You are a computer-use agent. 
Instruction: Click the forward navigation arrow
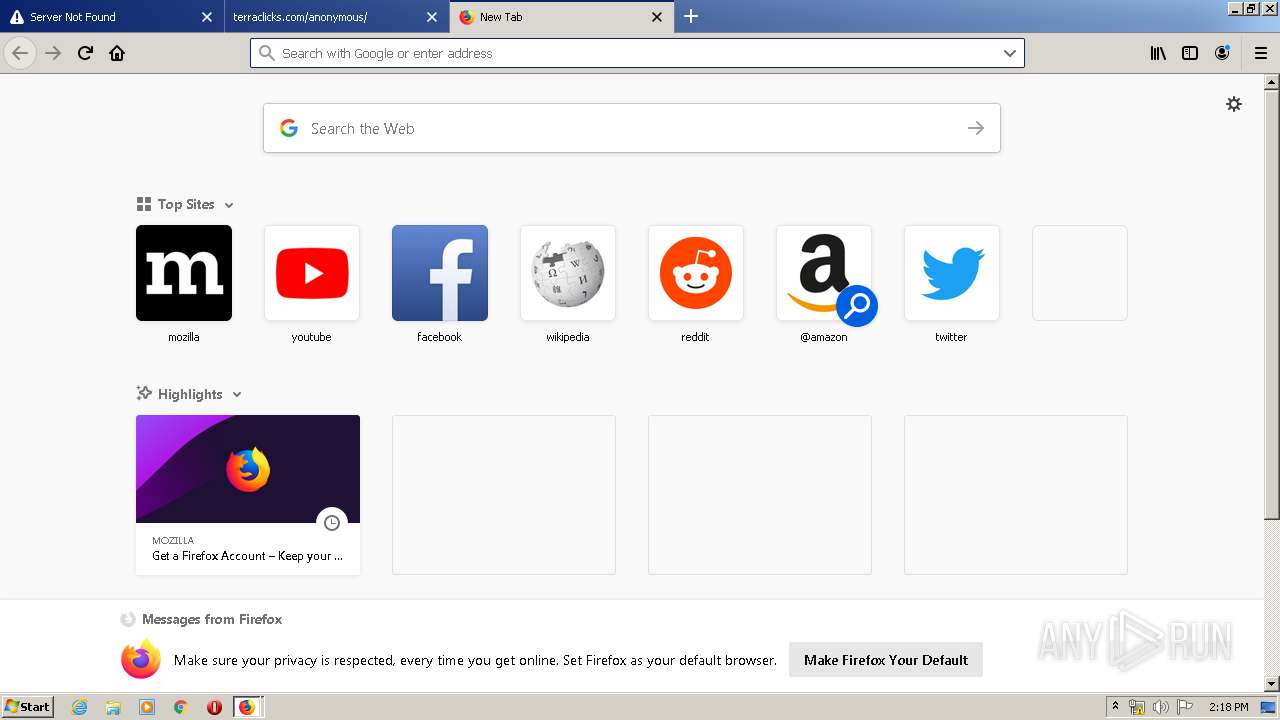click(x=54, y=53)
